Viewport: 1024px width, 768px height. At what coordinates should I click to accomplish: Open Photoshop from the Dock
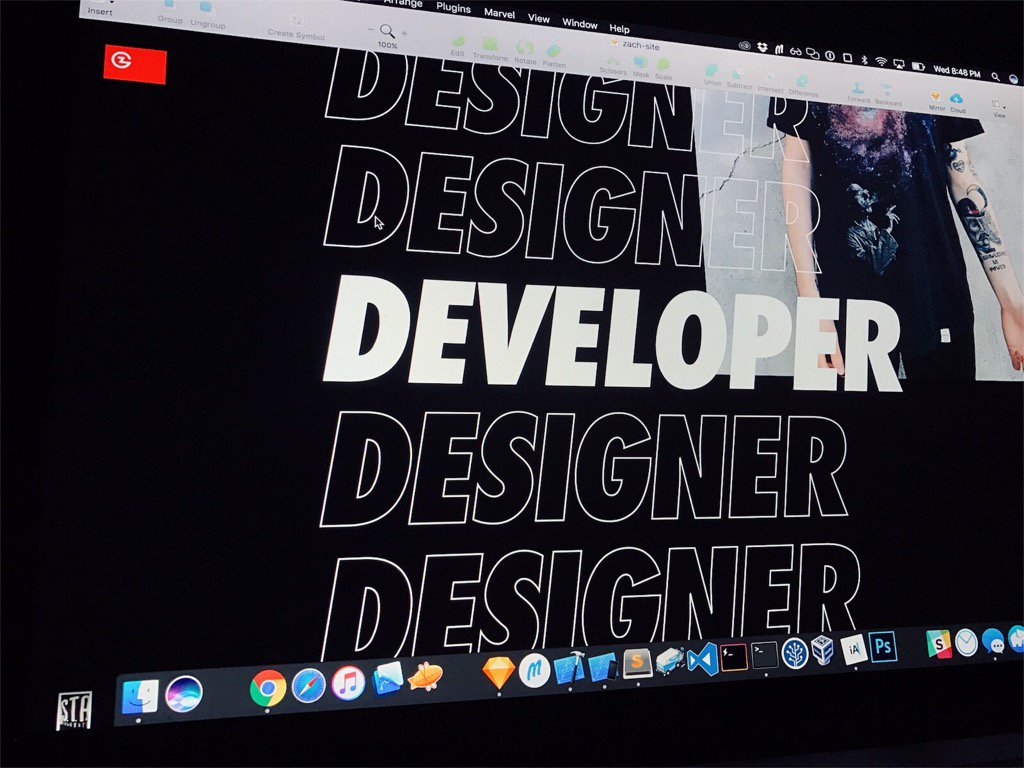point(883,647)
